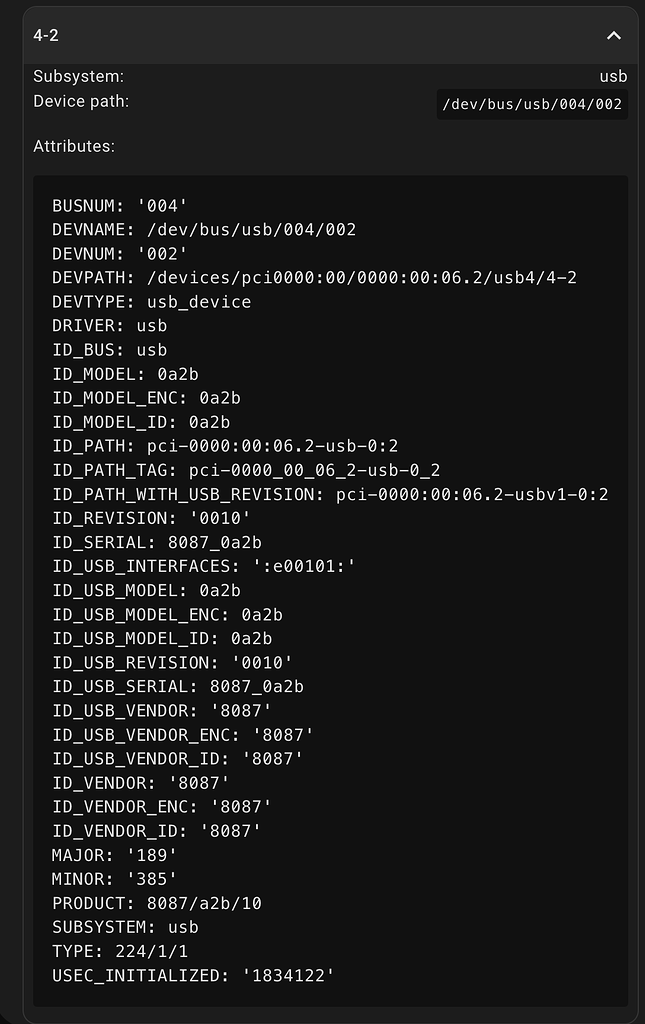
Task: Select the ID_VENDOR '8087' entry
Action: tap(140, 782)
